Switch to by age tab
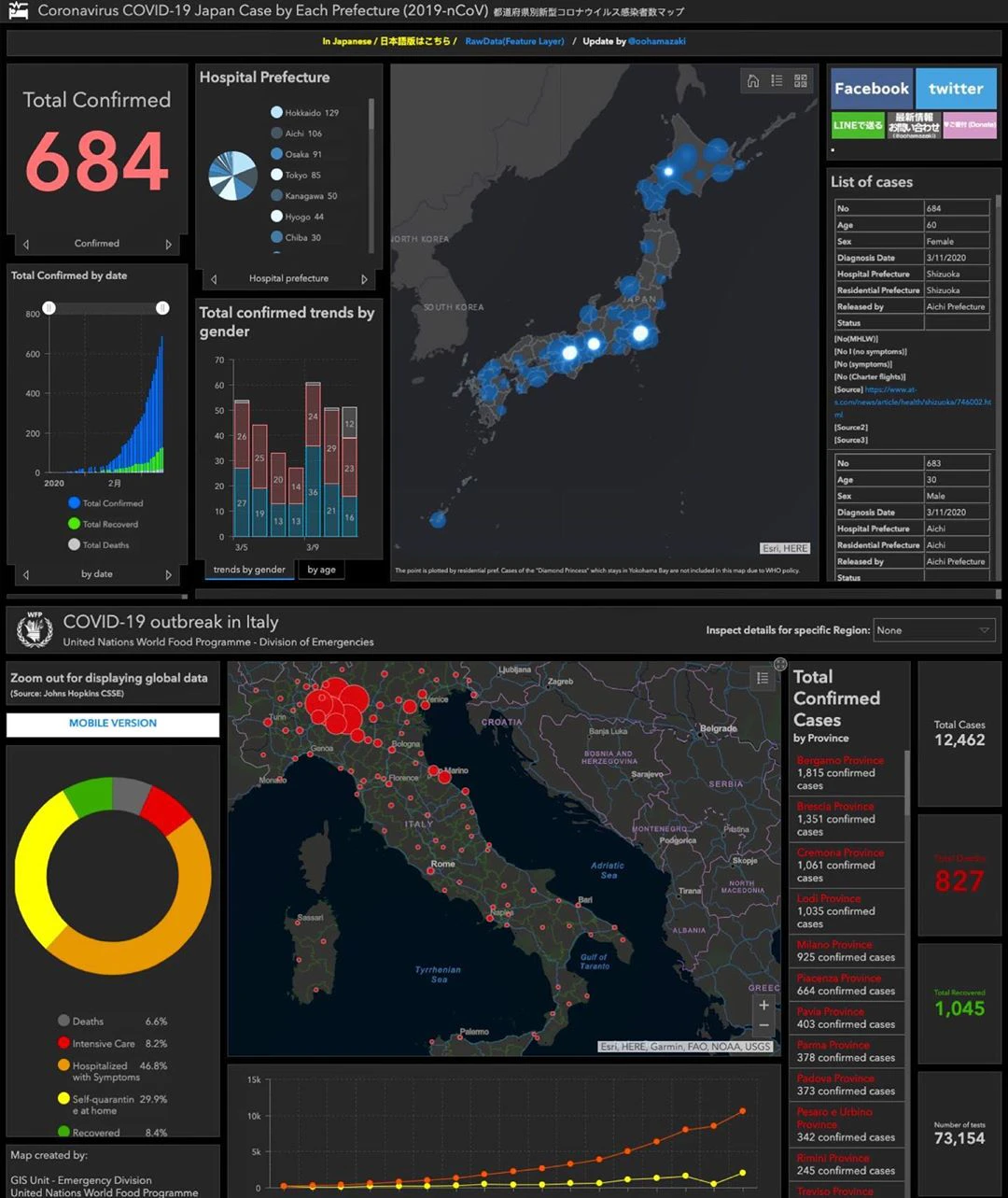The height and width of the screenshot is (1198, 1008). pyautogui.click(x=321, y=570)
